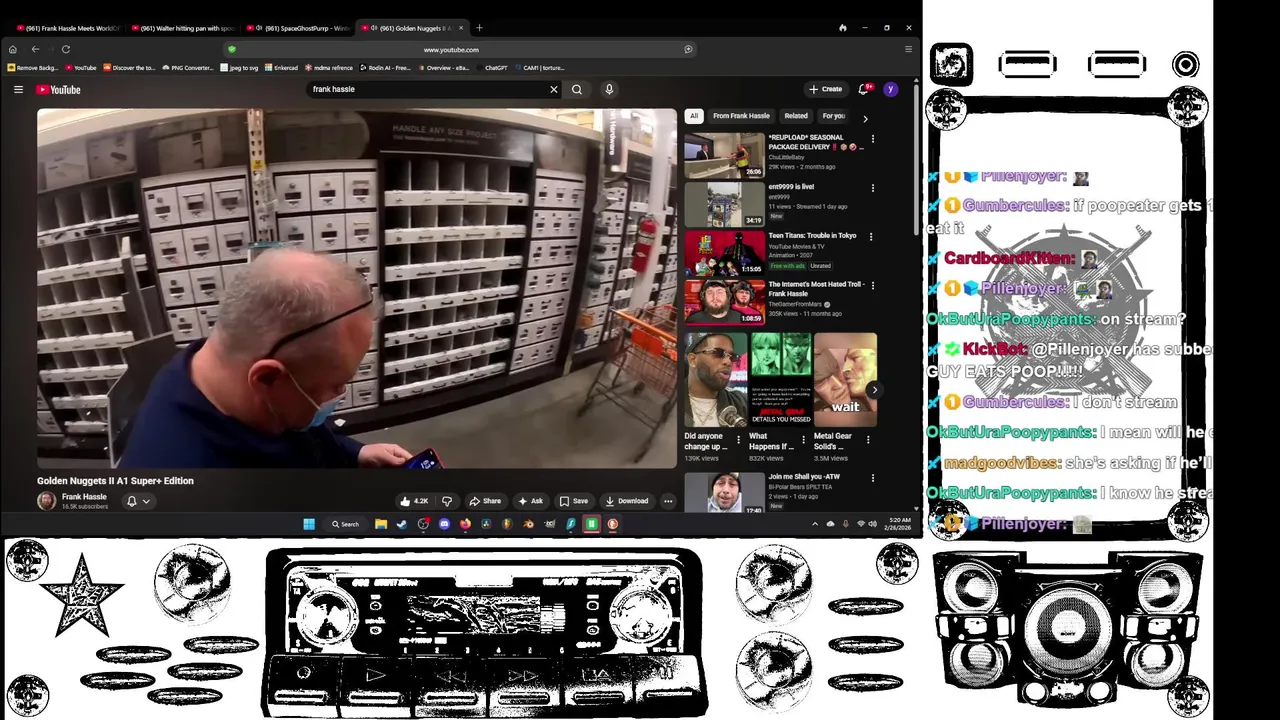Open the taskbar Search box
The height and width of the screenshot is (720, 1280).
coord(346,524)
